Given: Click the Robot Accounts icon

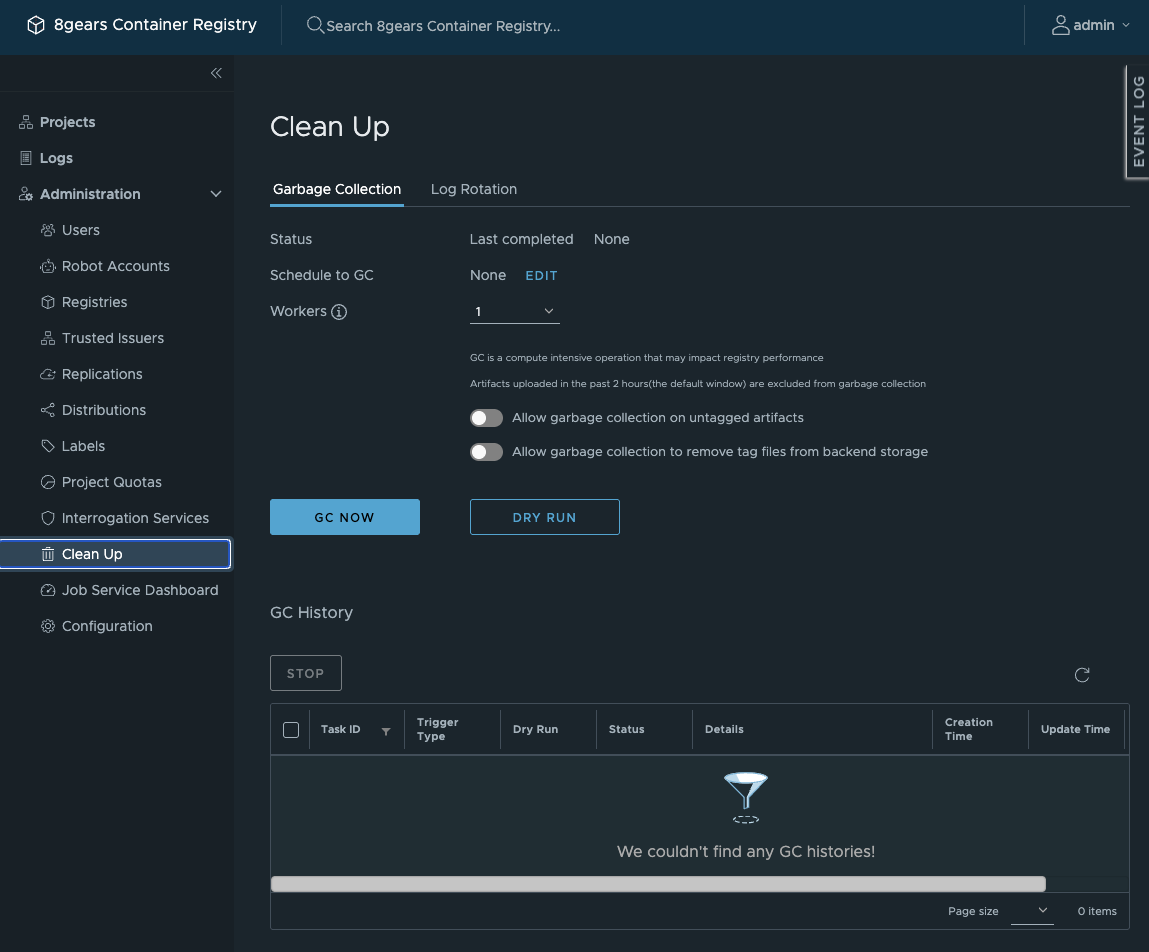Looking at the screenshot, I should (x=48, y=266).
